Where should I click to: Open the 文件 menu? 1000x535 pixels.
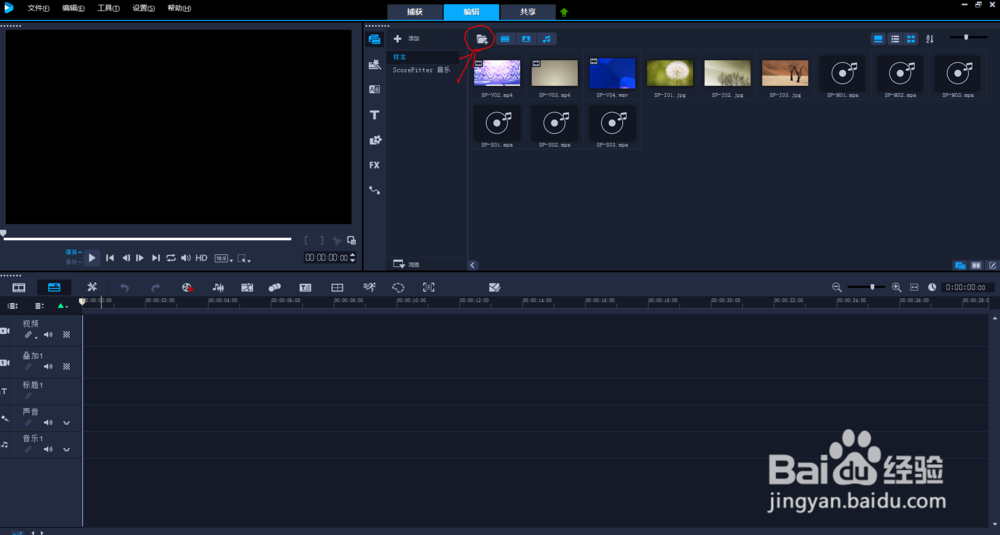coord(38,8)
